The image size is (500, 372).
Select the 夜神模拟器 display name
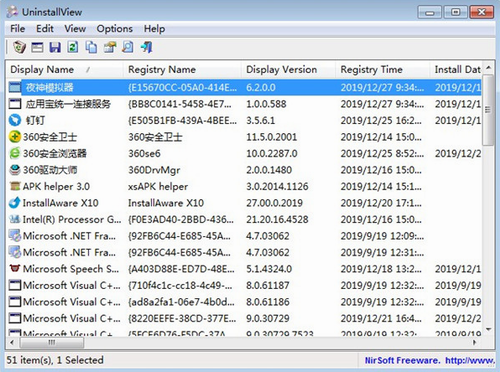click(50, 87)
